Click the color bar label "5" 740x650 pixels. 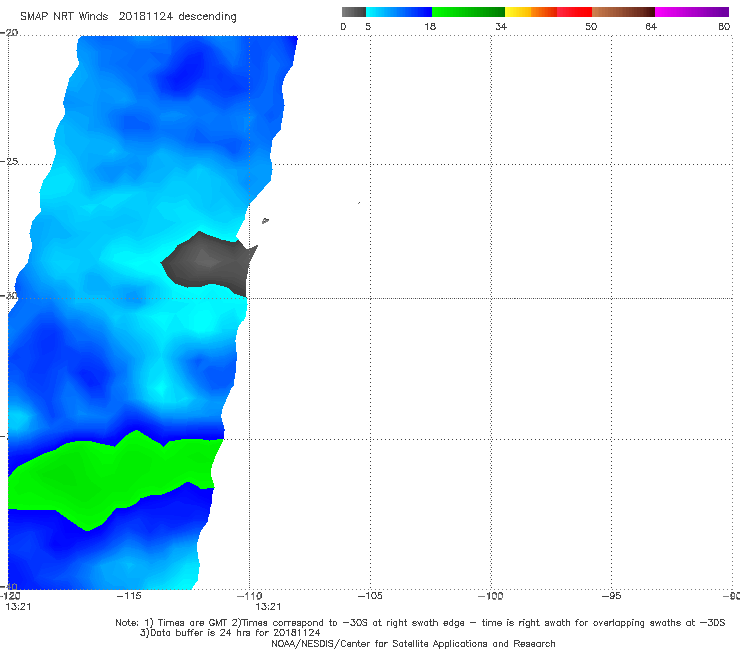pyautogui.click(x=368, y=26)
